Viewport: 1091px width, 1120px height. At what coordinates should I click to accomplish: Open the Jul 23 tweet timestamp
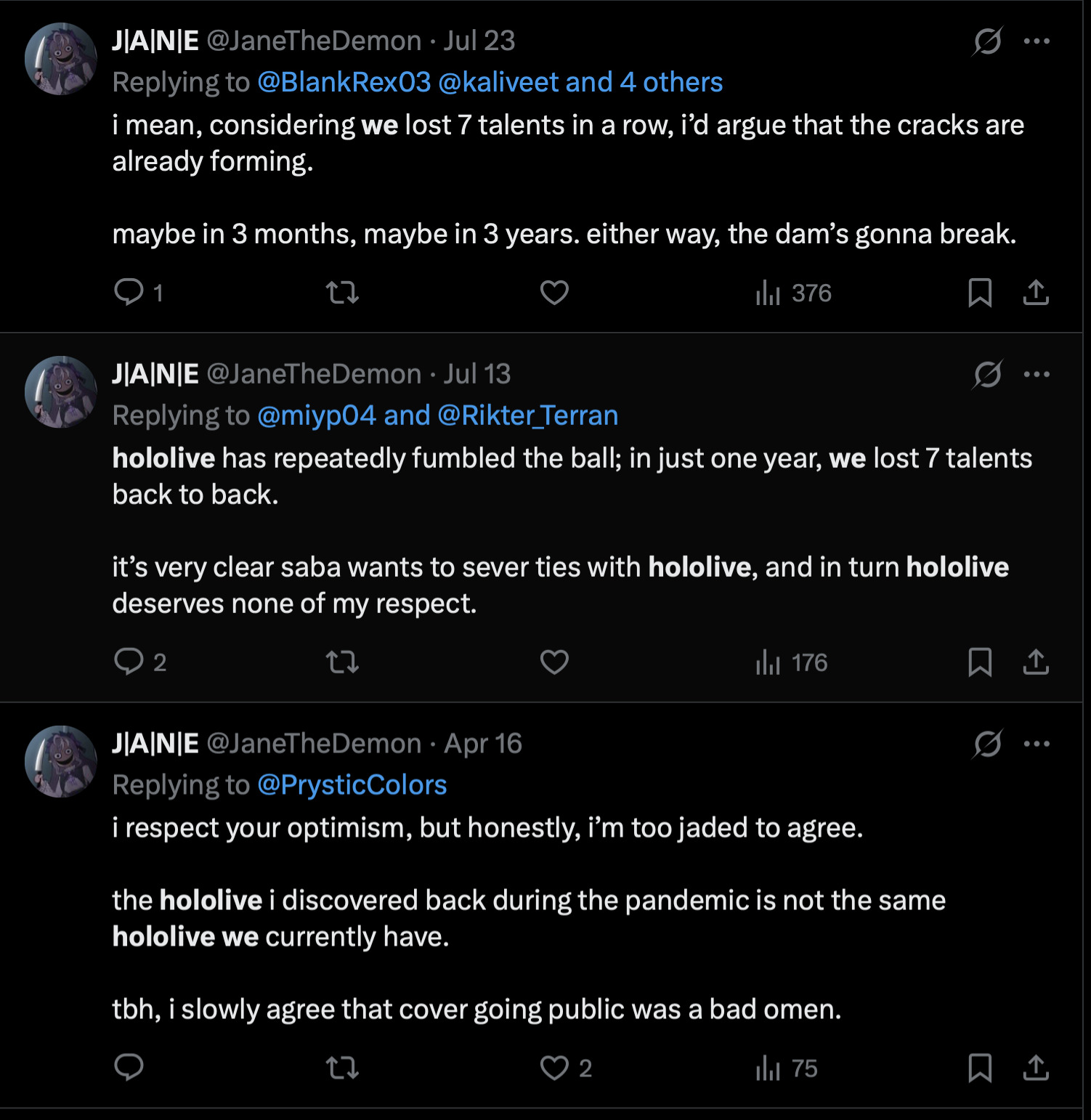click(x=479, y=41)
